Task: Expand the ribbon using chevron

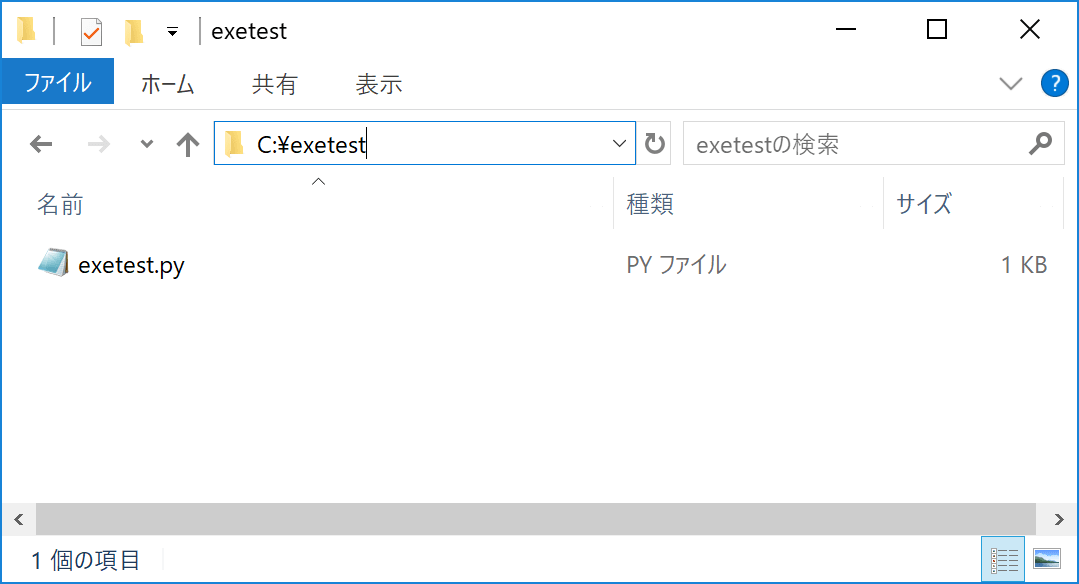Action: tap(1011, 84)
